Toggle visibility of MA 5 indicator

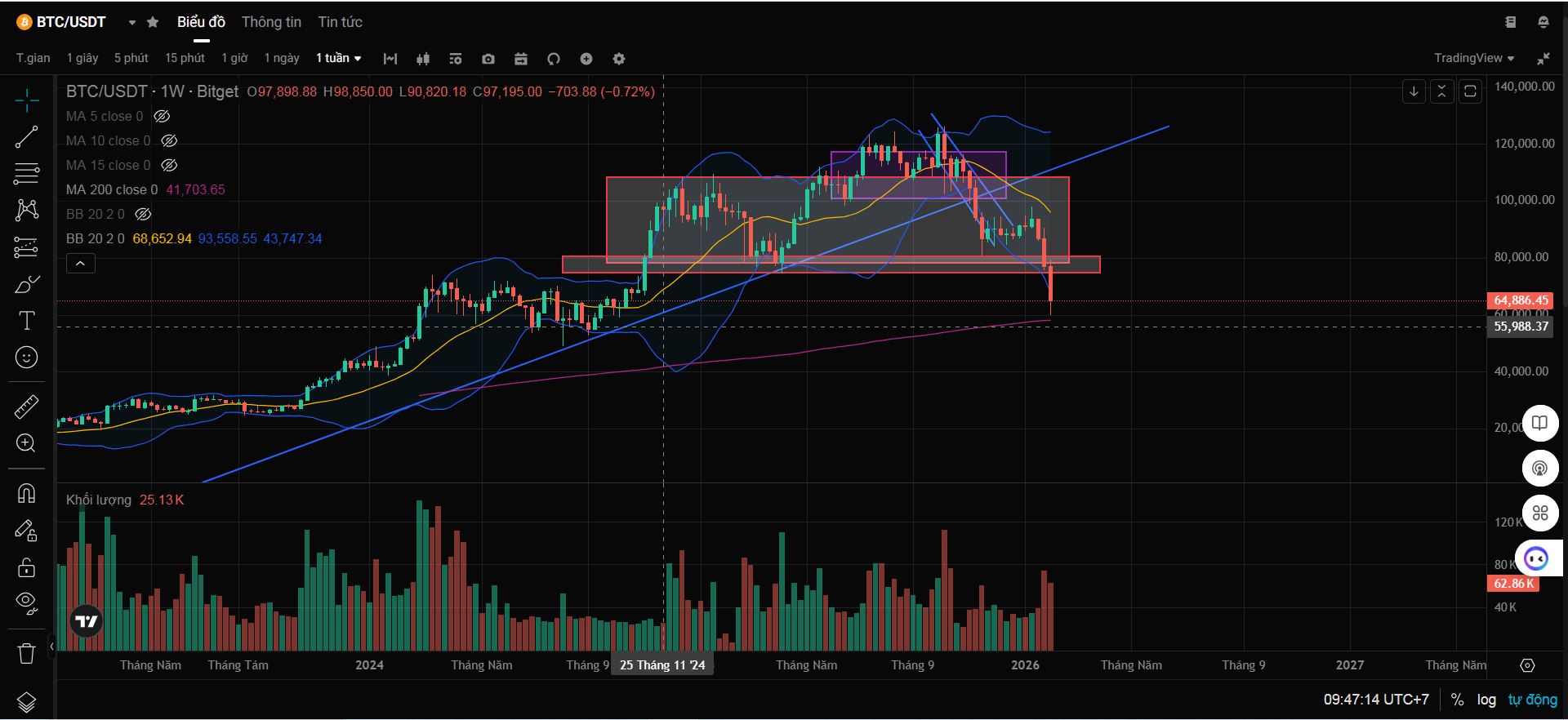[x=163, y=117]
